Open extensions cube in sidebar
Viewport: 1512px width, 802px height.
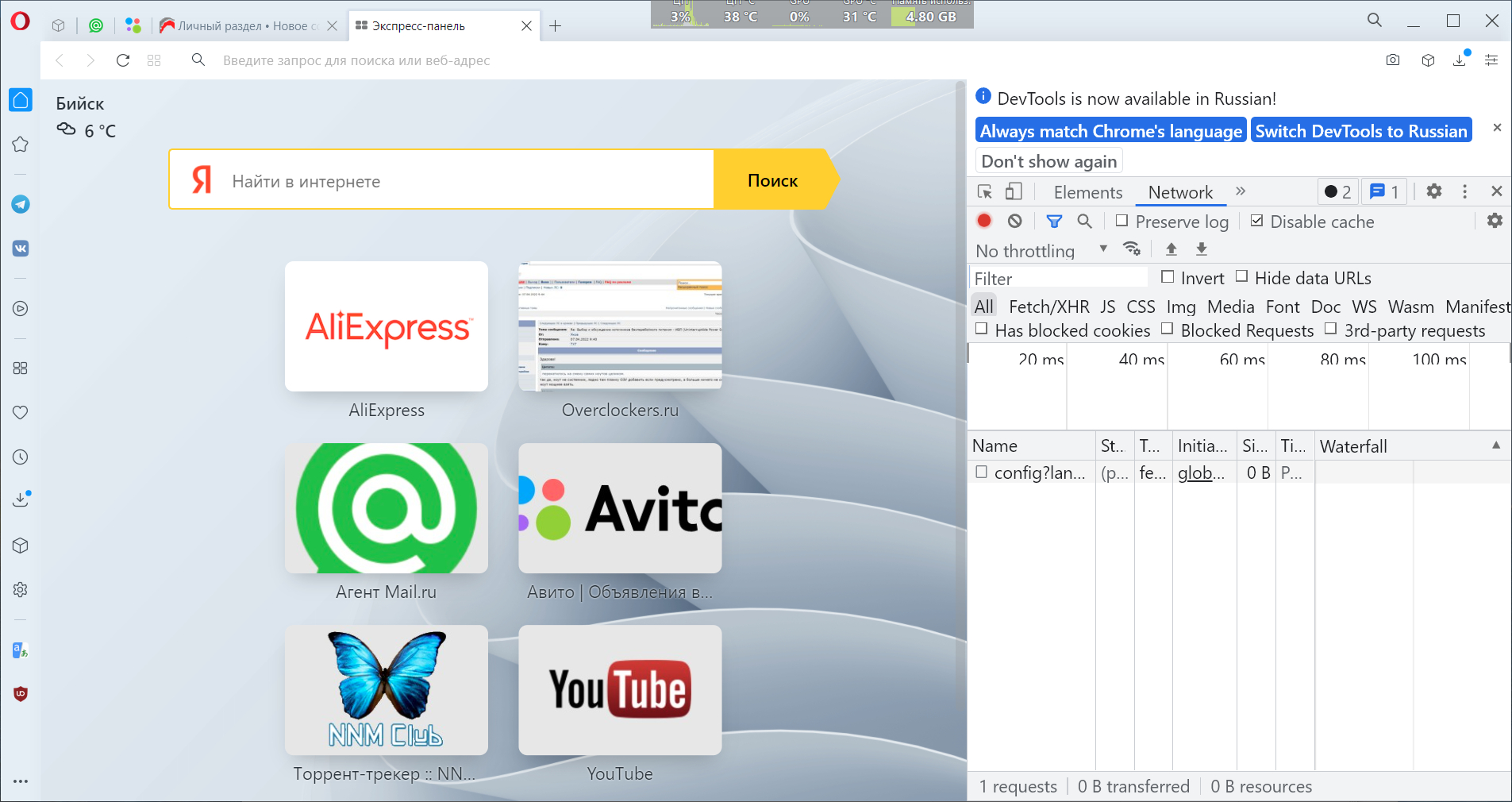(21, 546)
